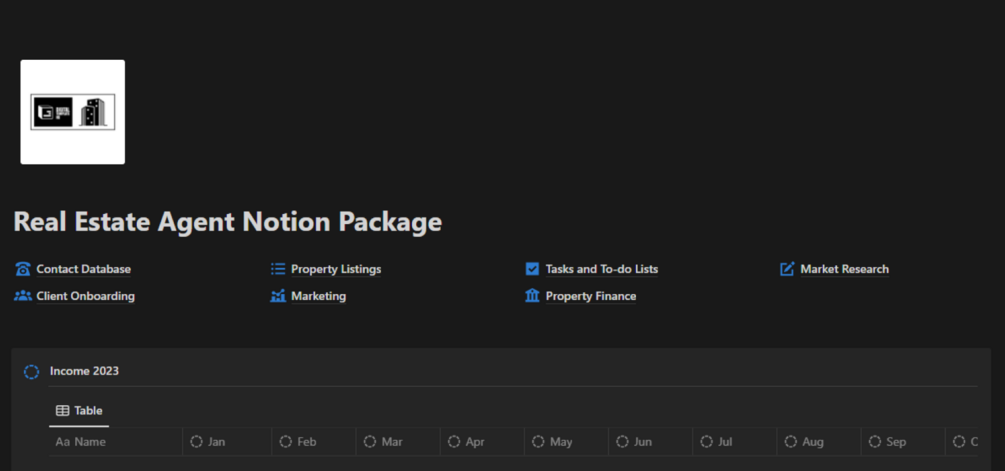The image size is (1005, 471).
Task: Open the Client Onboarding page link
Action: pos(85,296)
